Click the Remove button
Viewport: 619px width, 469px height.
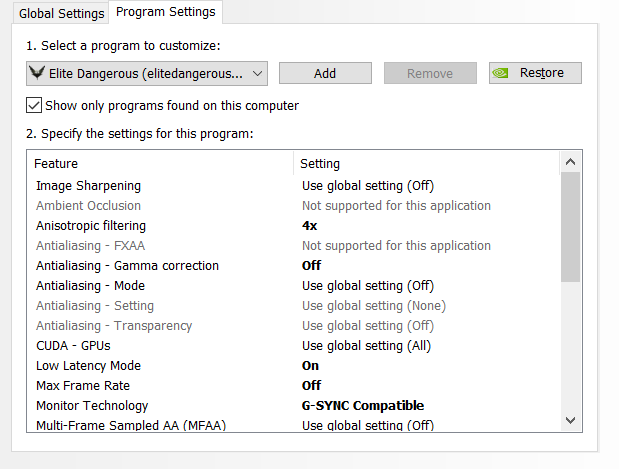tap(430, 73)
